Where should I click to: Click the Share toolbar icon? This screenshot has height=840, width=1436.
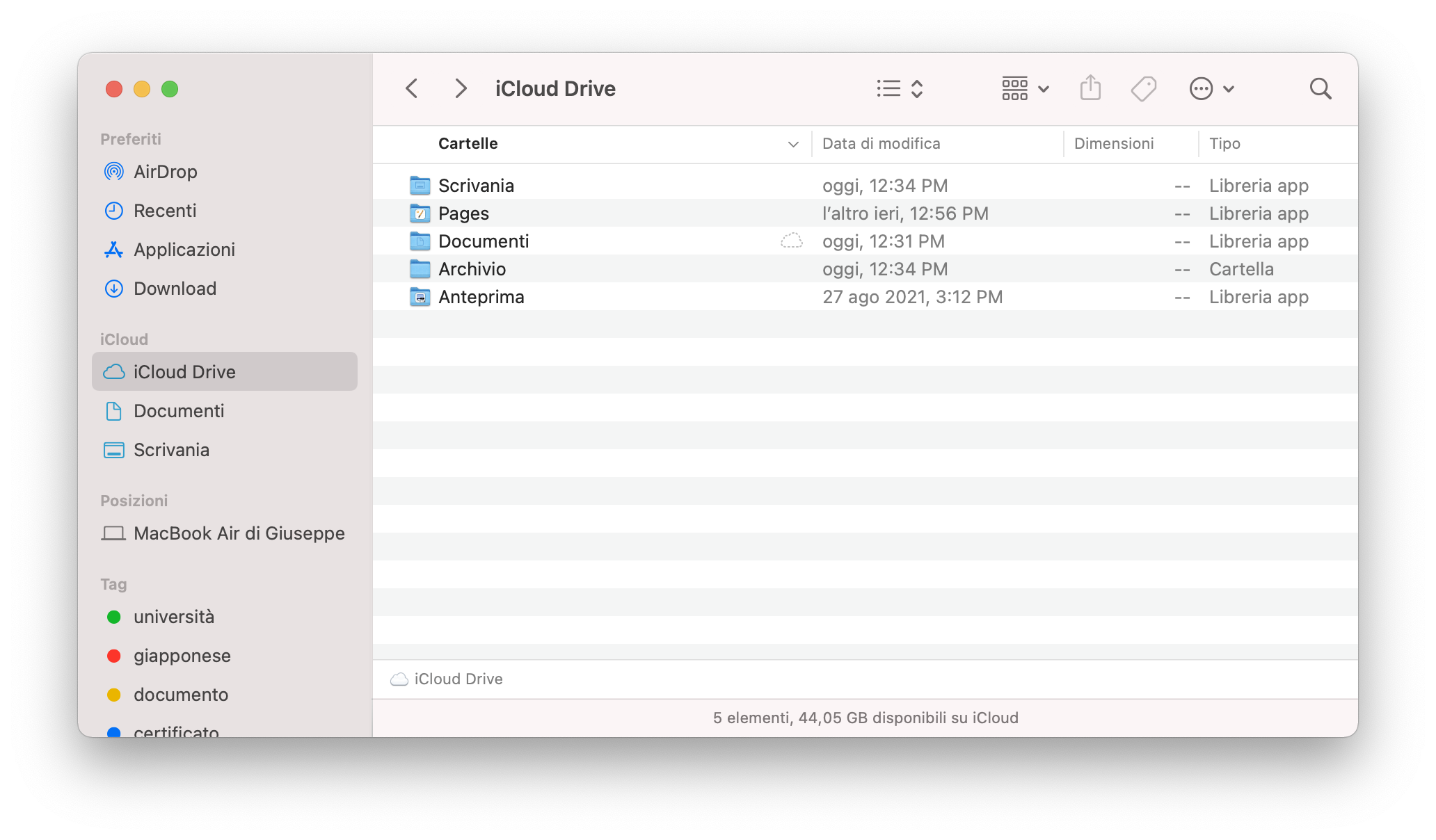tap(1090, 88)
